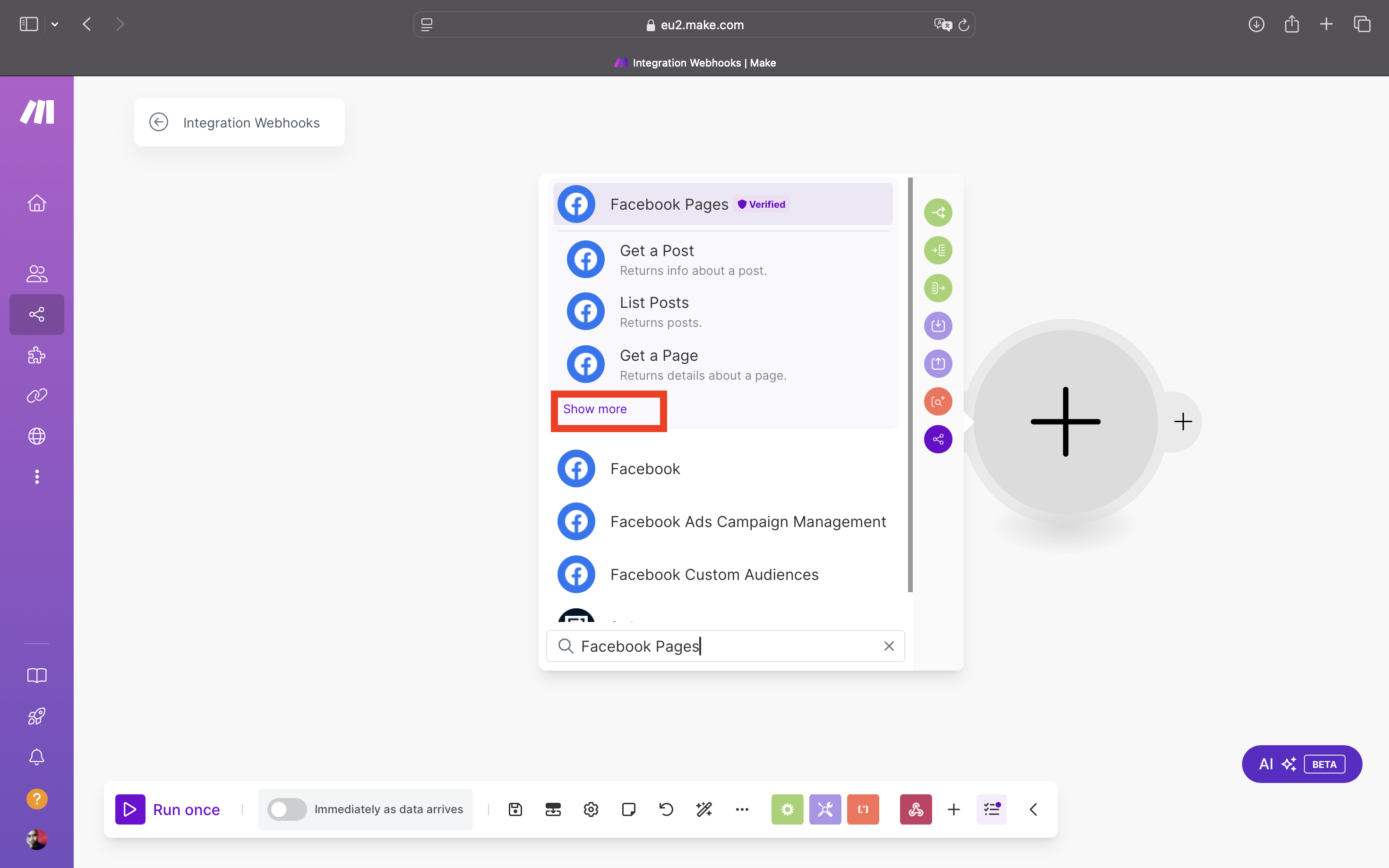
Task: Open red Webhooks favorite button
Action: coord(916,809)
